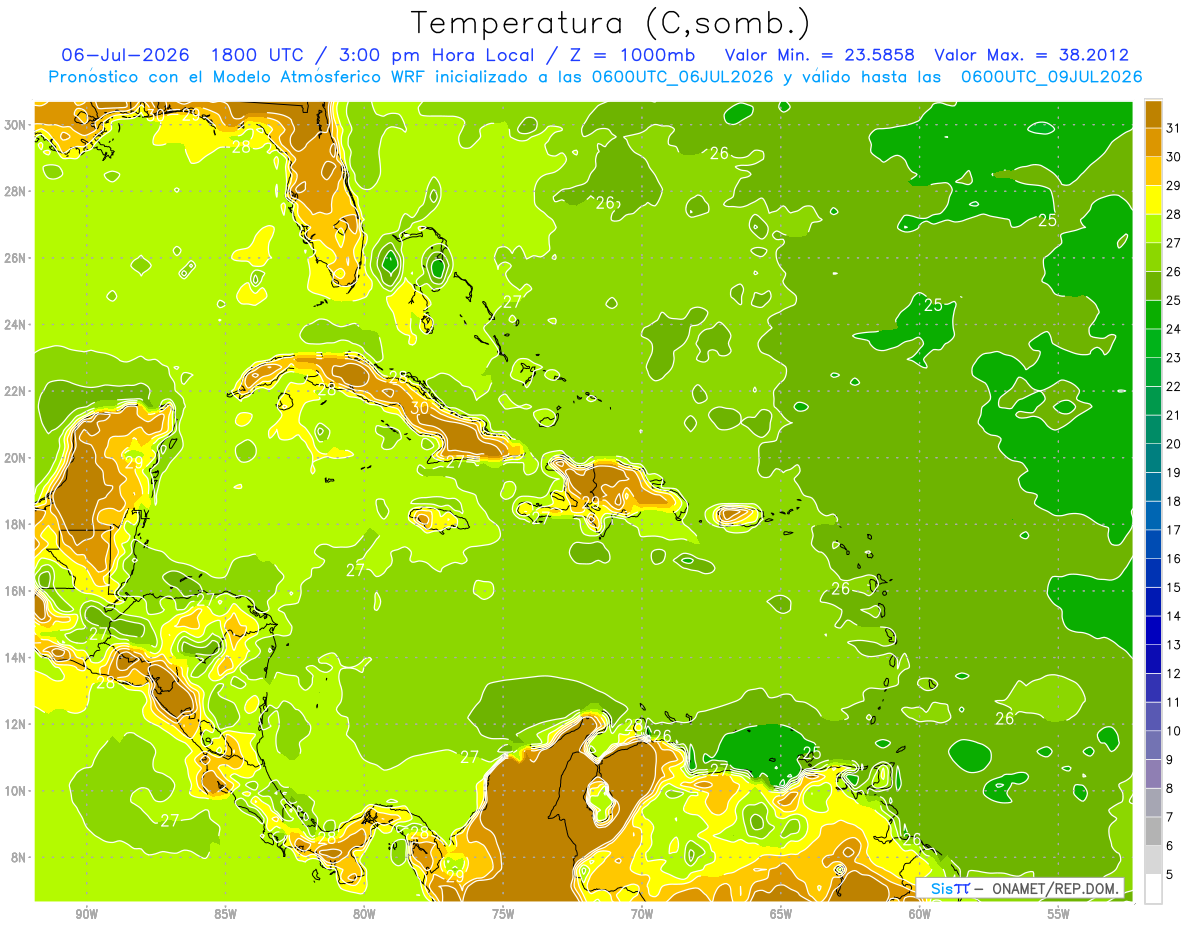
Task: Click the dark blue legend swatch between 13 and 14
Action: [x=1153, y=631]
